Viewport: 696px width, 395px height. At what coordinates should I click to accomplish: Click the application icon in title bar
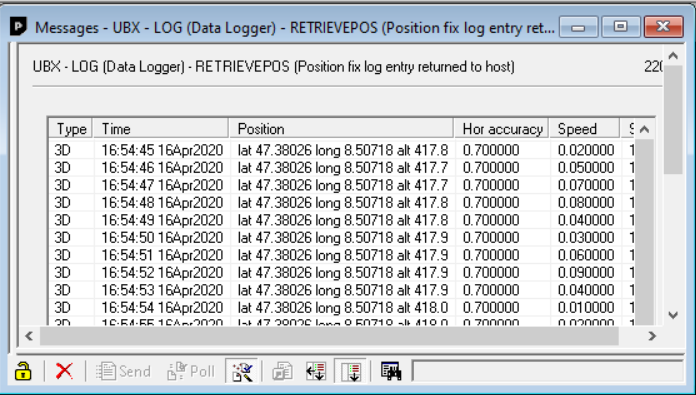(18, 27)
